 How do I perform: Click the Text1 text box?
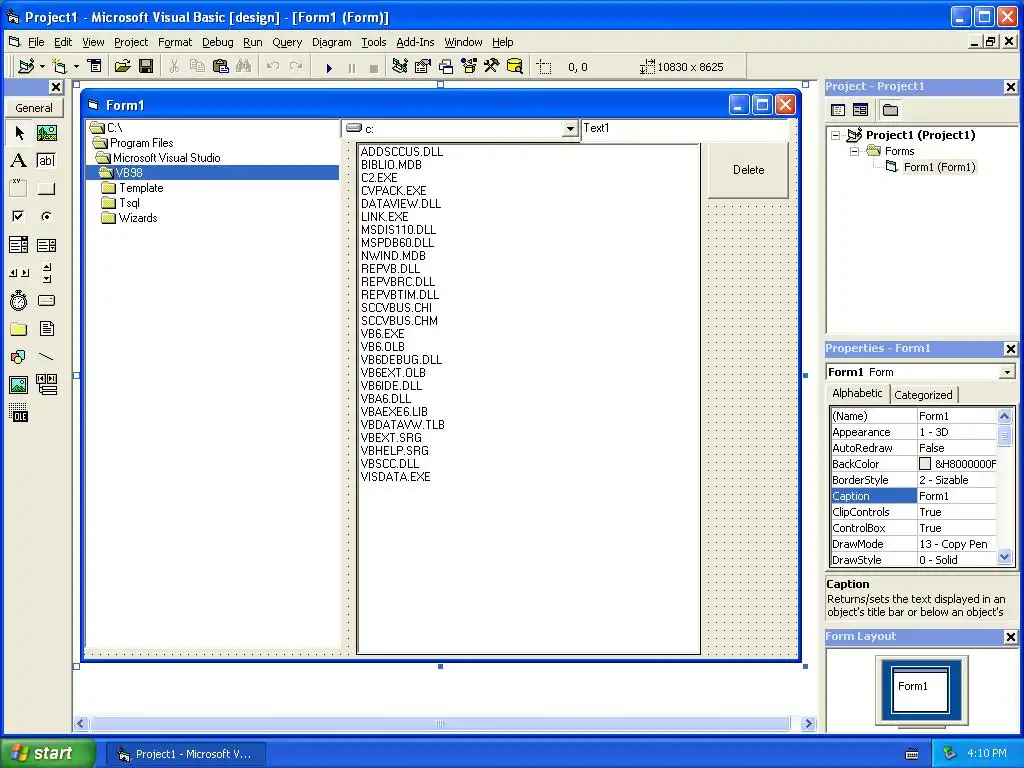684,129
